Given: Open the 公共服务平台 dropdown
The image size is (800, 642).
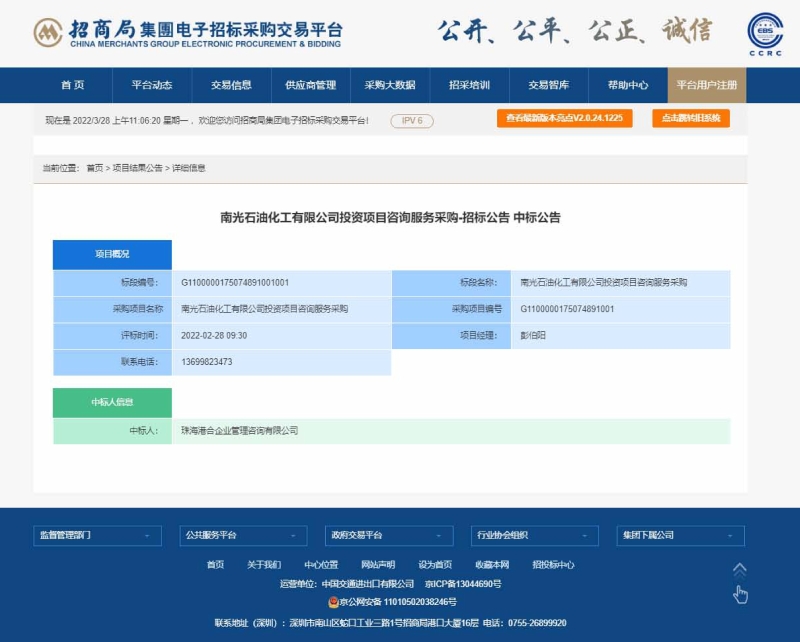Looking at the screenshot, I should [x=242, y=535].
